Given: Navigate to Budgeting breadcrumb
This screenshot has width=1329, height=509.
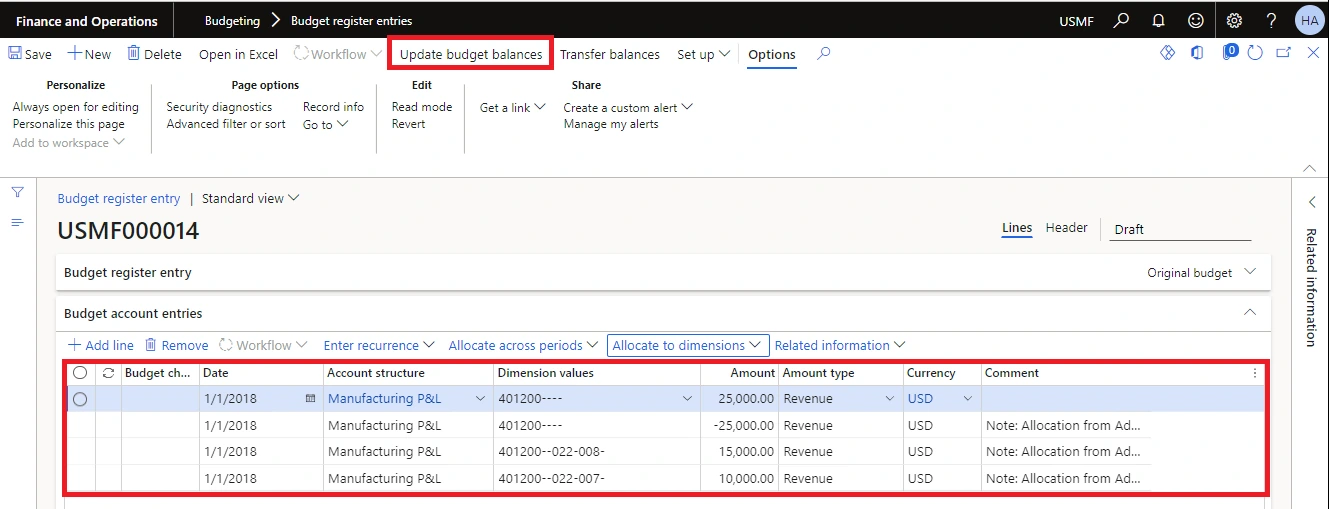Looking at the screenshot, I should [232, 20].
